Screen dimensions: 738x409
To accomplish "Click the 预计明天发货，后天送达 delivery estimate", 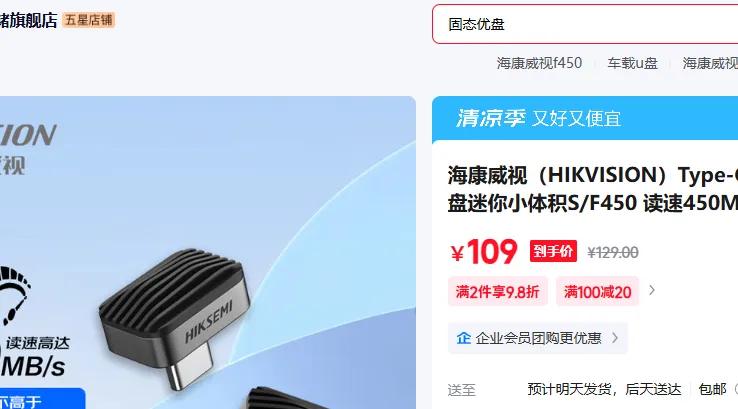I will pos(604,389).
